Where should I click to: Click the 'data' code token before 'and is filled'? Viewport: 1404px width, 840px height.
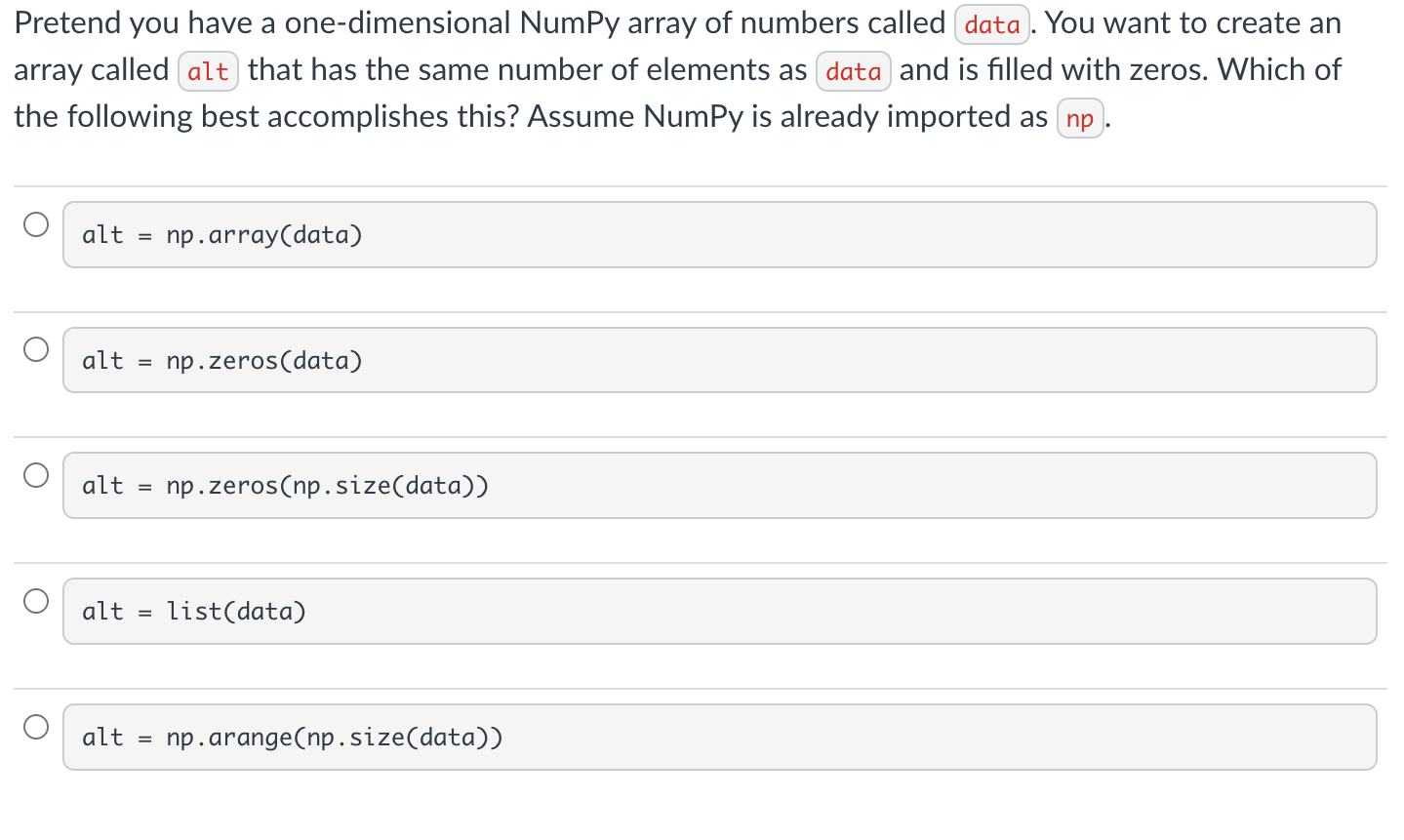click(853, 71)
